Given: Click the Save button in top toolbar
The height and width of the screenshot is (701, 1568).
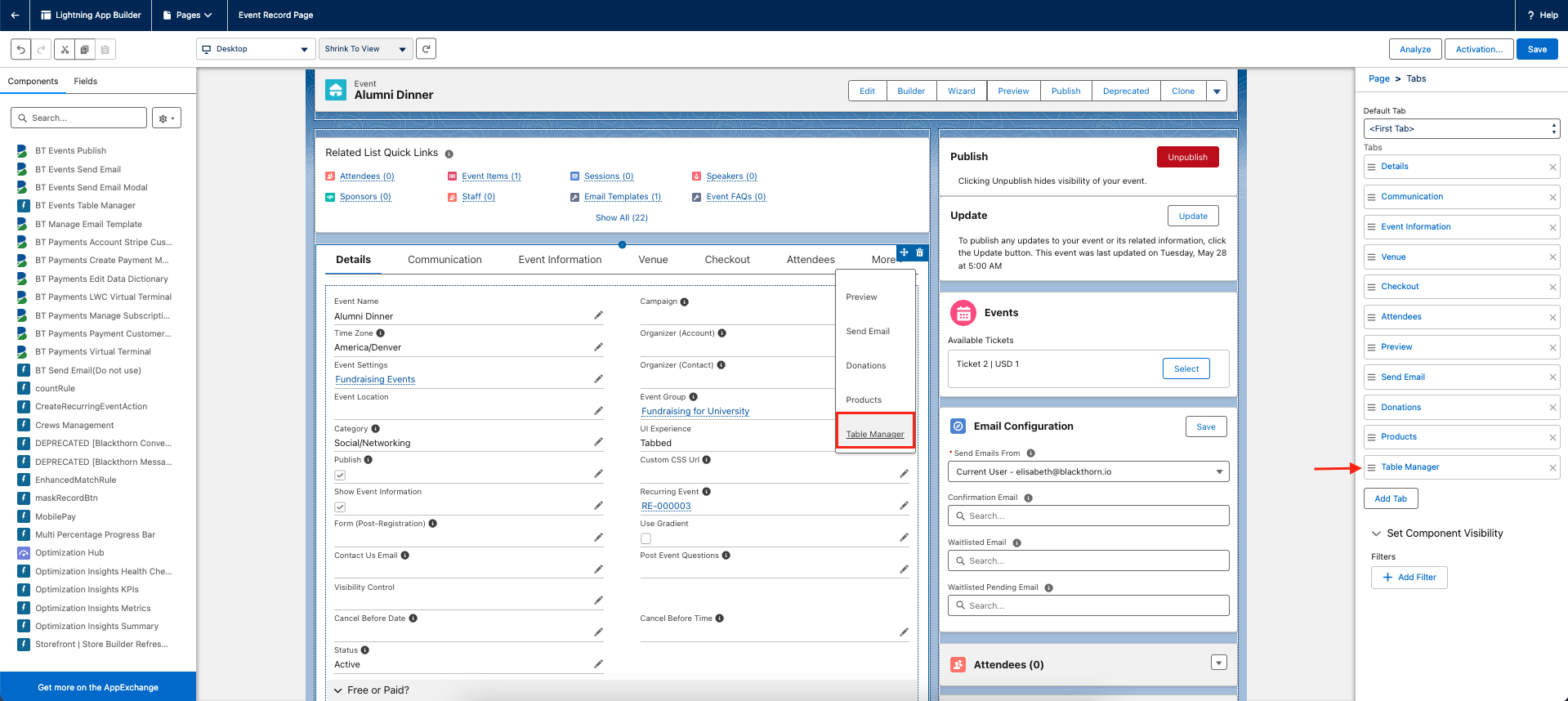Looking at the screenshot, I should coord(1537,50).
